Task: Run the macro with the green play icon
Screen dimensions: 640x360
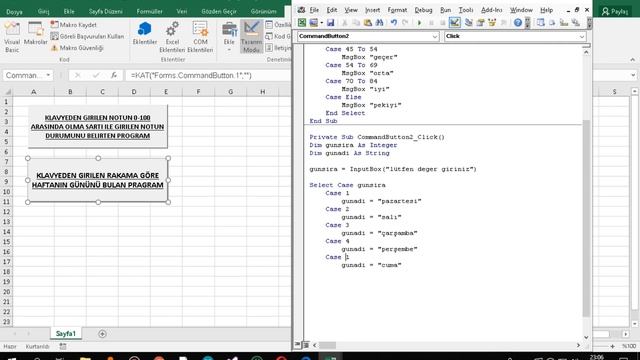Action: (x=419, y=23)
